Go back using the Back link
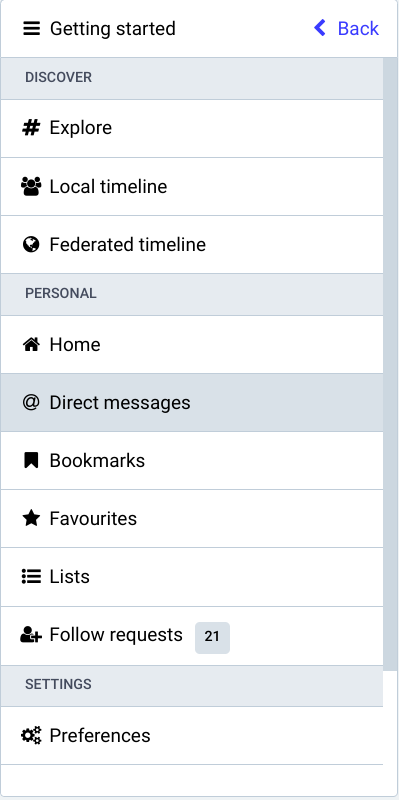 point(346,28)
